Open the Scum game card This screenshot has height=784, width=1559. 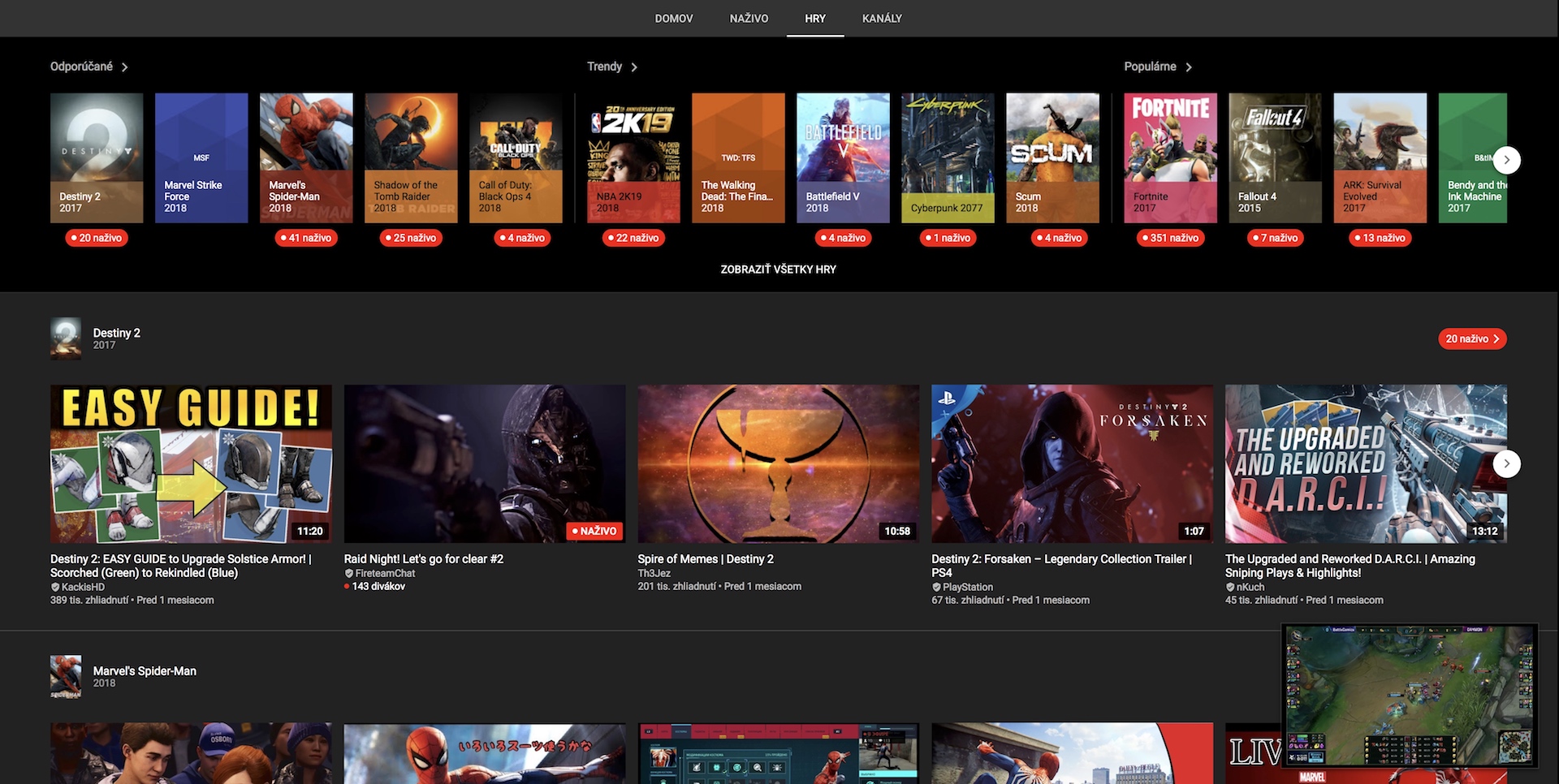tap(1052, 157)
